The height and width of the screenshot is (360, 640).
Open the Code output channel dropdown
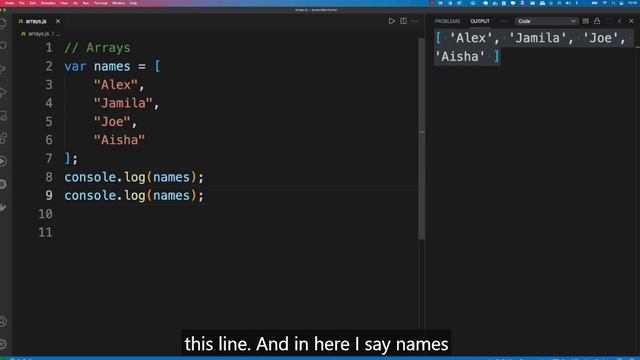546,21
